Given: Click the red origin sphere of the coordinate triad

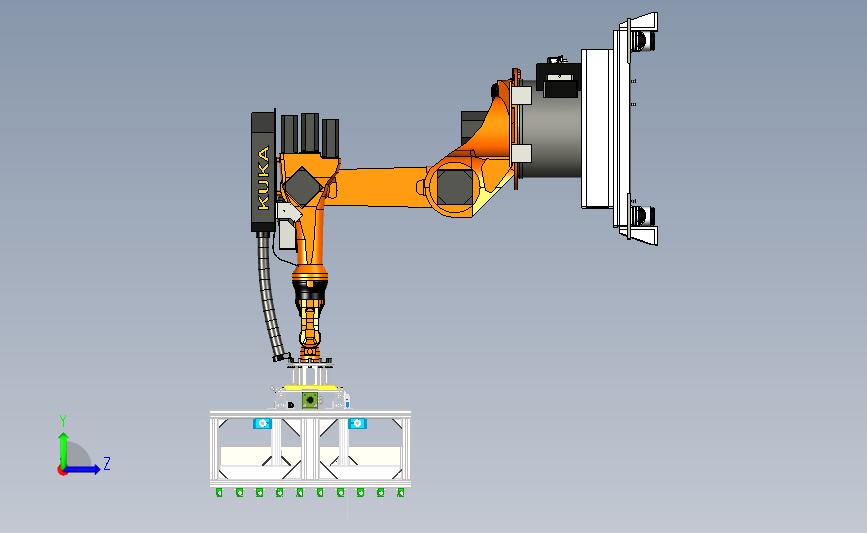Looking at the screenshot, I should point(62,470).
